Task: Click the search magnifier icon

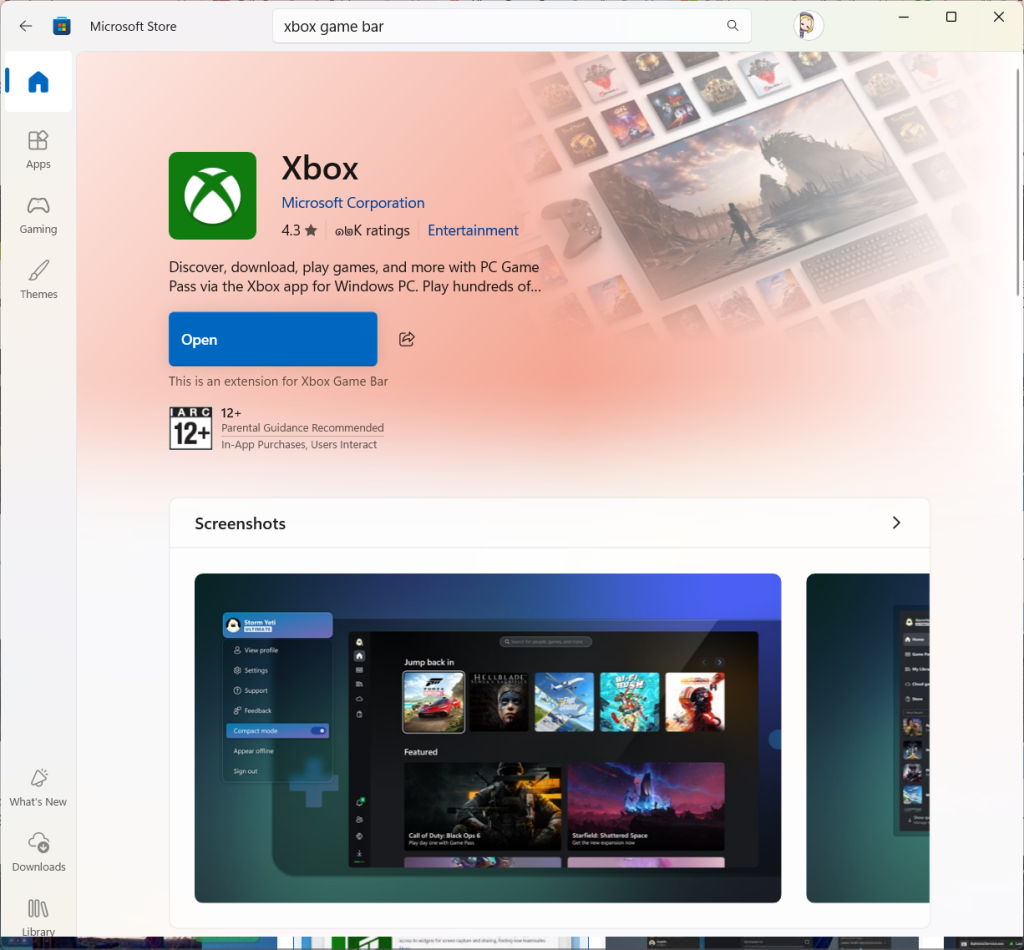Action: pyautogui.click(x=732, y=26)
